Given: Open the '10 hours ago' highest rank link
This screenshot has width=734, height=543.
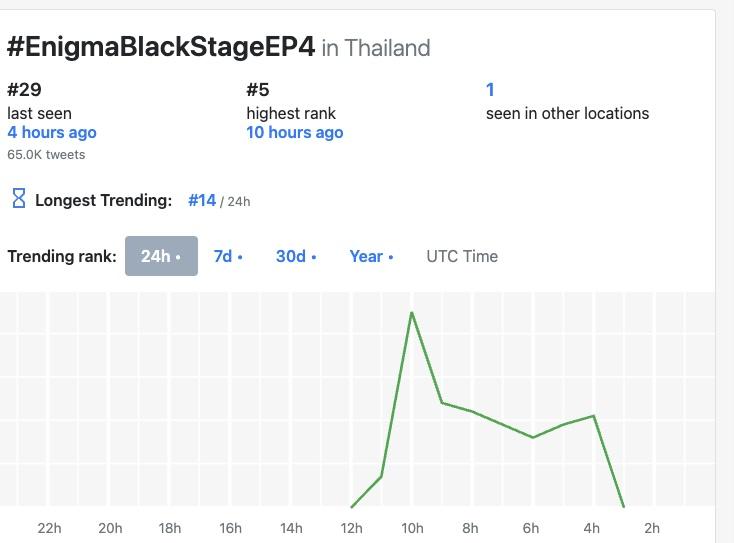Looking at the screenshot, I should [x=295, y=132].
